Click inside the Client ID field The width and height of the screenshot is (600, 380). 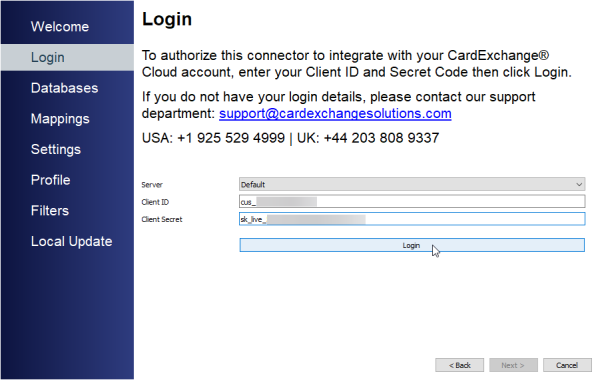coord(412,201)
